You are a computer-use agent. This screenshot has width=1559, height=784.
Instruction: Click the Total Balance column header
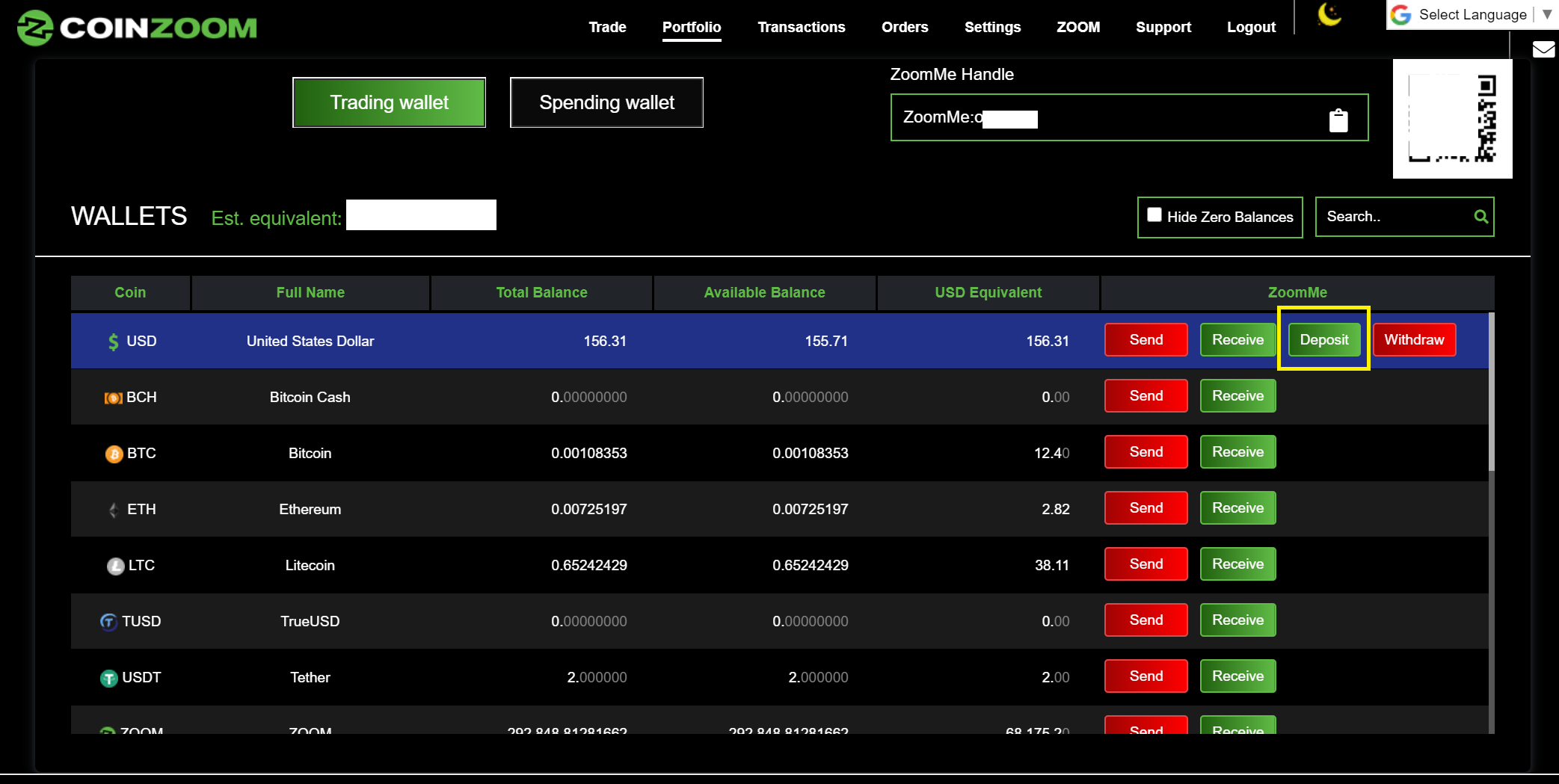point(541,293)
